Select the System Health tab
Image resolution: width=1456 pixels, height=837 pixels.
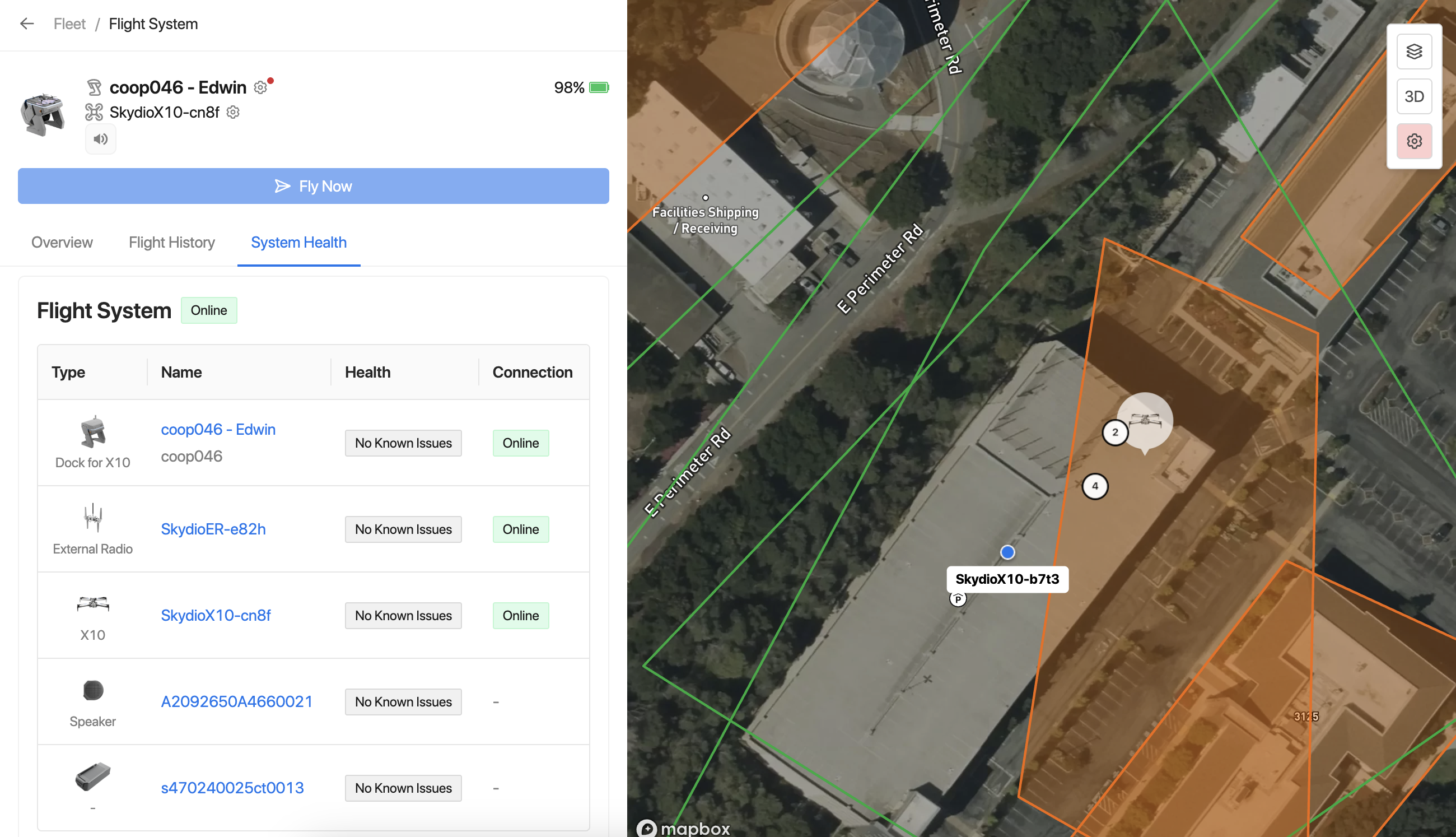coord(299,243)
